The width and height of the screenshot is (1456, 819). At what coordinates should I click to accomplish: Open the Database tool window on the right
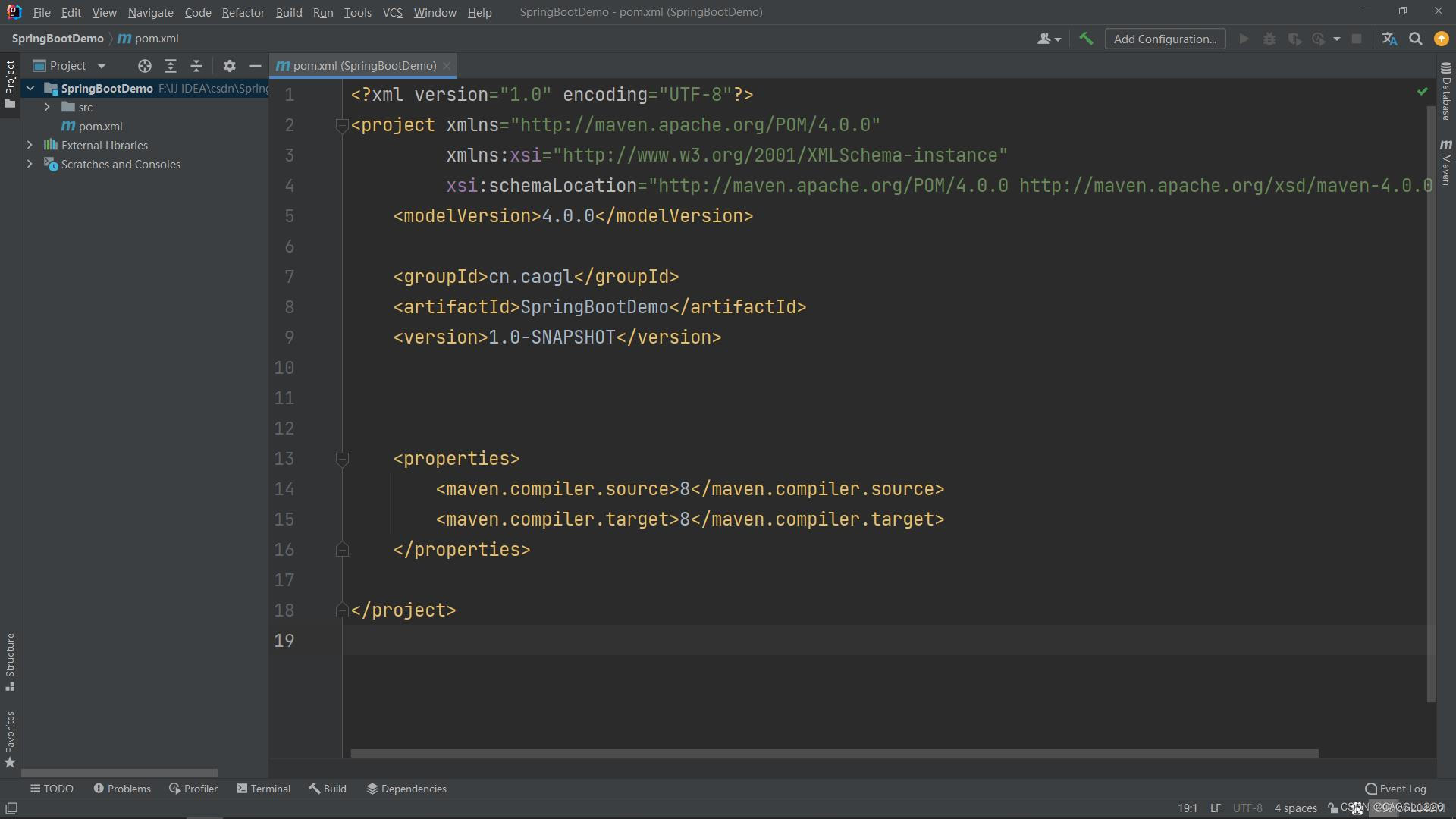coord(1445,91)
